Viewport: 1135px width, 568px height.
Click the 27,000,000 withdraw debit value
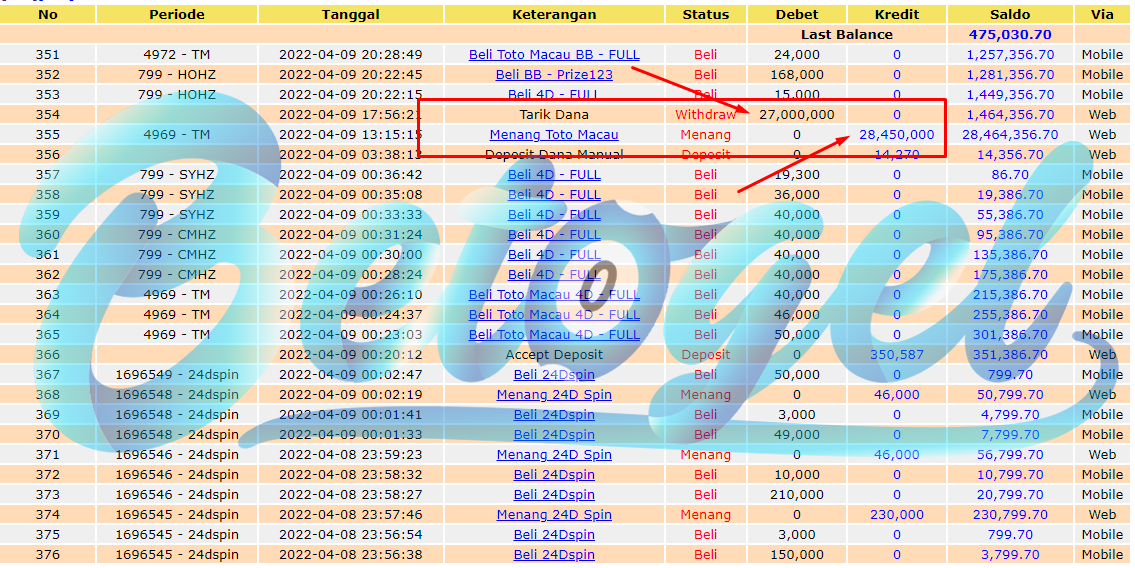(x=796, y=114)
